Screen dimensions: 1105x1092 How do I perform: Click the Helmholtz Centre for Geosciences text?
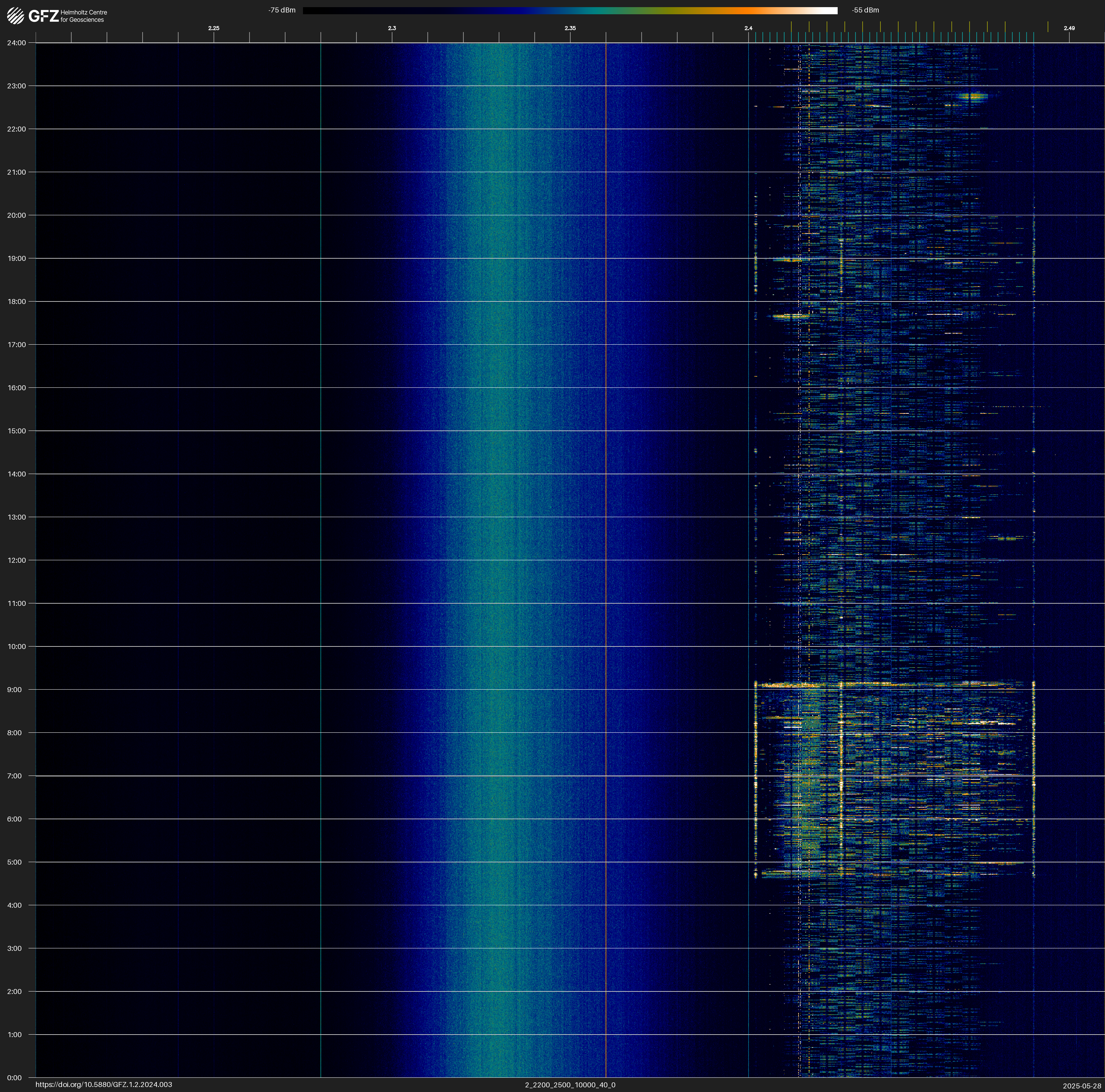[x=83, y=16]
